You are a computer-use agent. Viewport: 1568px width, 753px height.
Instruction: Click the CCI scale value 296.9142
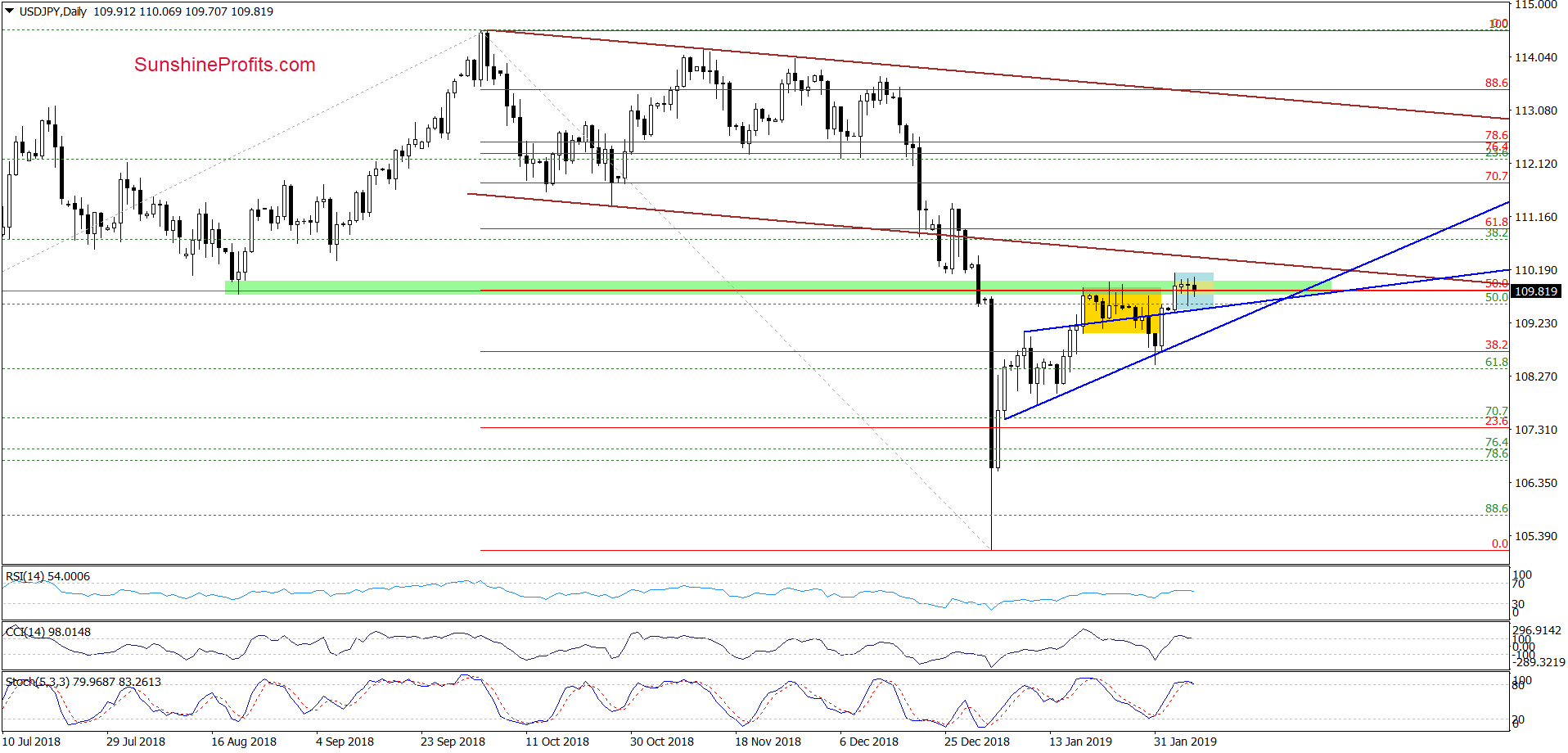point(1537,631)
